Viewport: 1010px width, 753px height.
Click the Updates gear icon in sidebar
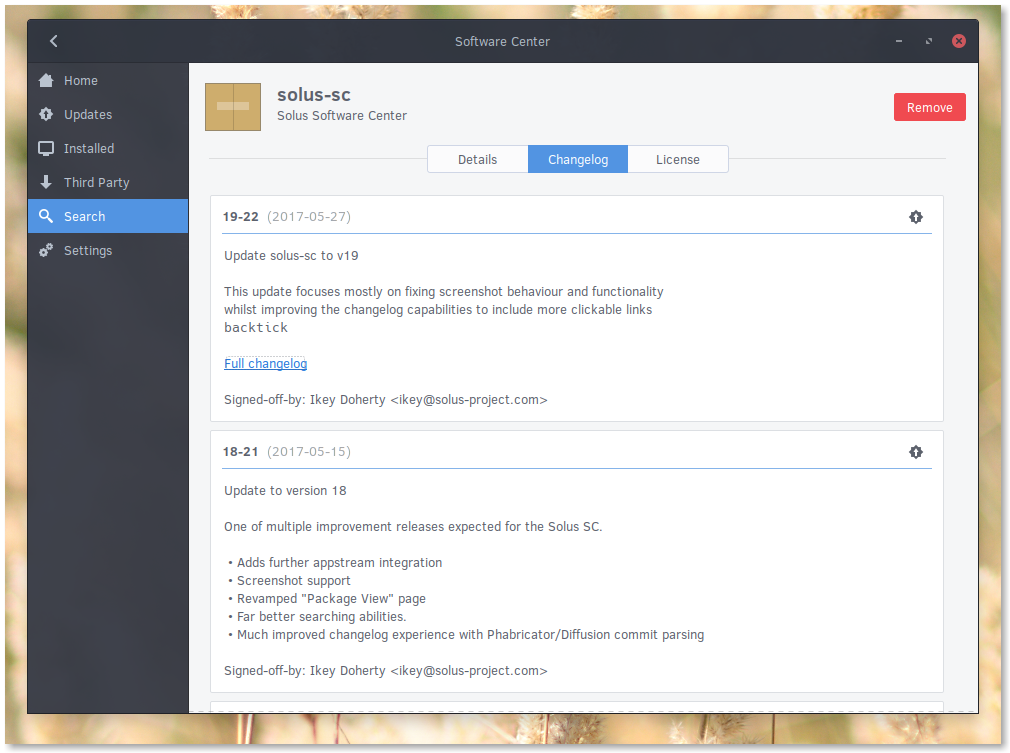click(46, 115)
